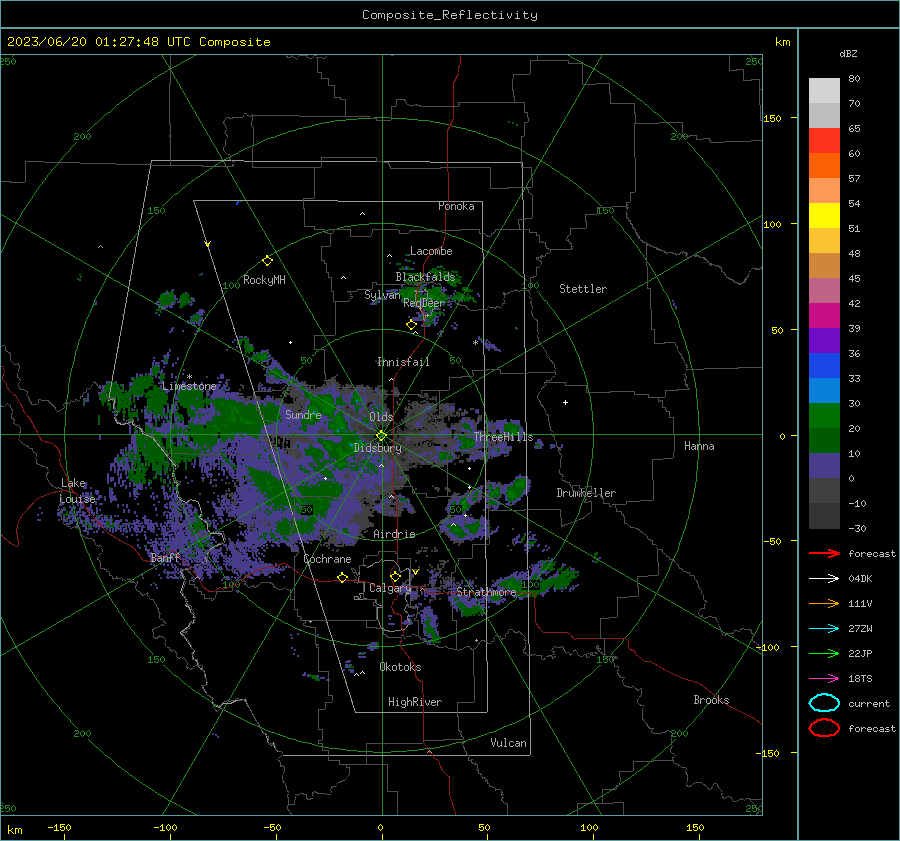900x841 pixels.
Task: Click the blue 36 dBZ color swatch
Action: tap(824, 366)
